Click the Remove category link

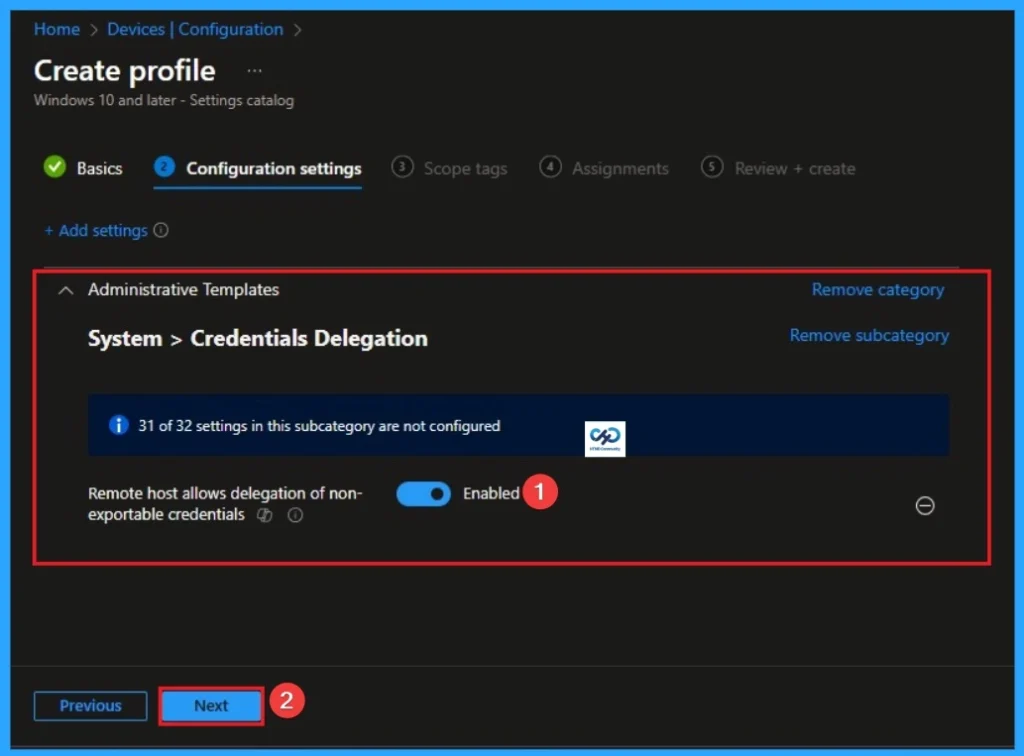877,289
